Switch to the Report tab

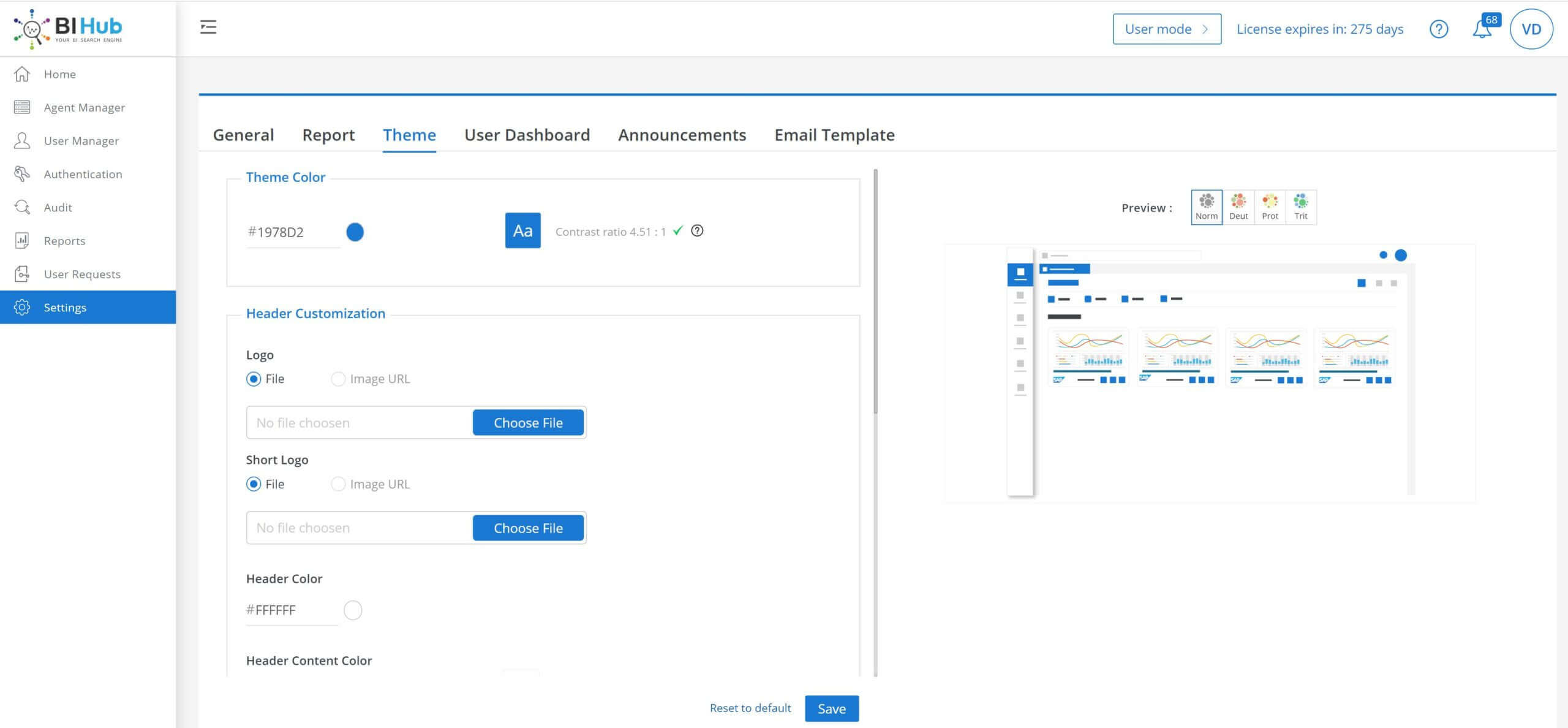pyautogui.click(x=328, y=135)
